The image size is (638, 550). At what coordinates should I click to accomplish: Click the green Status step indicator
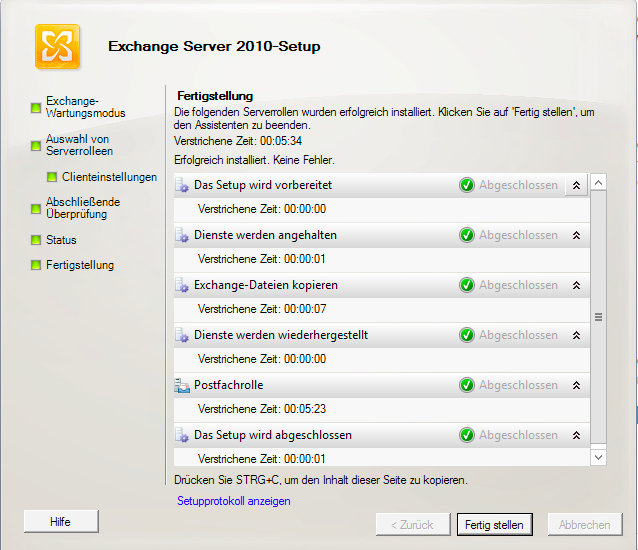tap(36, 240)
